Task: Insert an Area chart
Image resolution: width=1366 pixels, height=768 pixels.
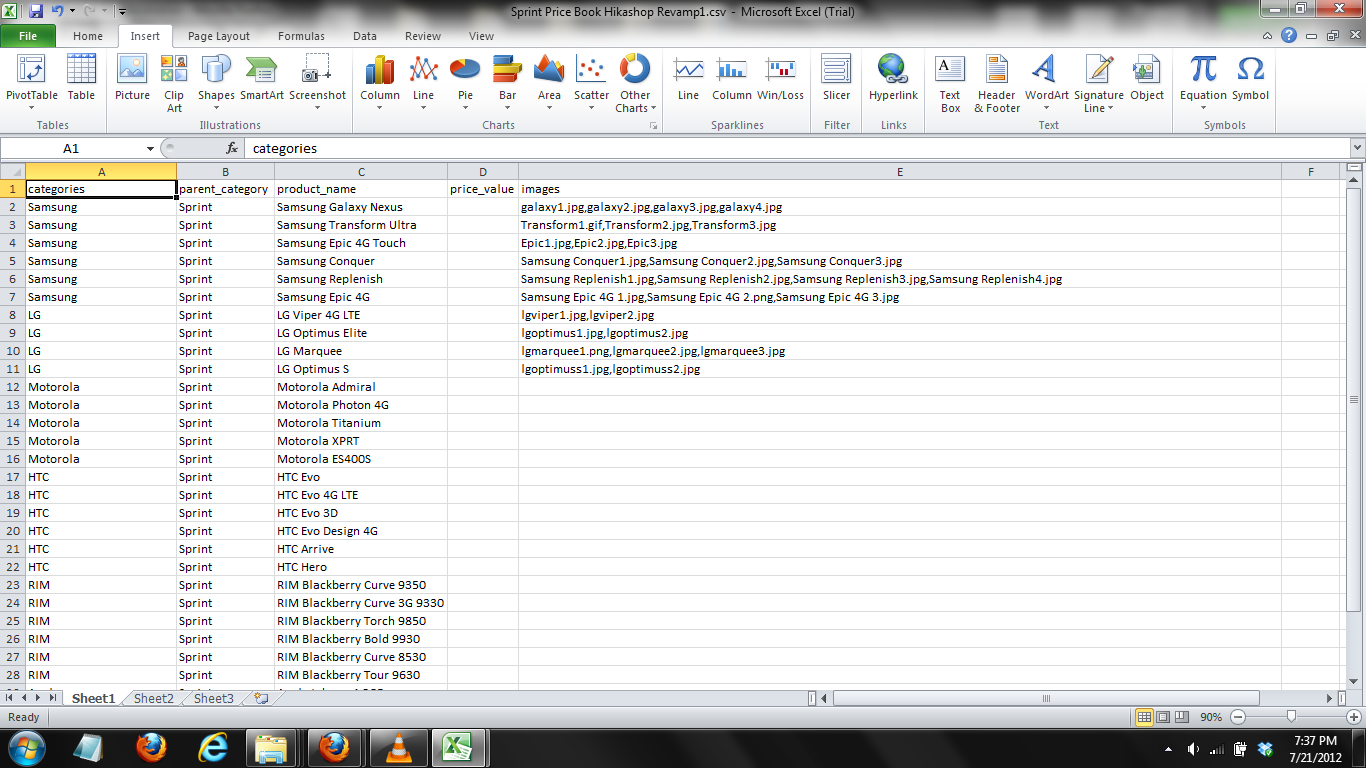Action: [549, 83]
